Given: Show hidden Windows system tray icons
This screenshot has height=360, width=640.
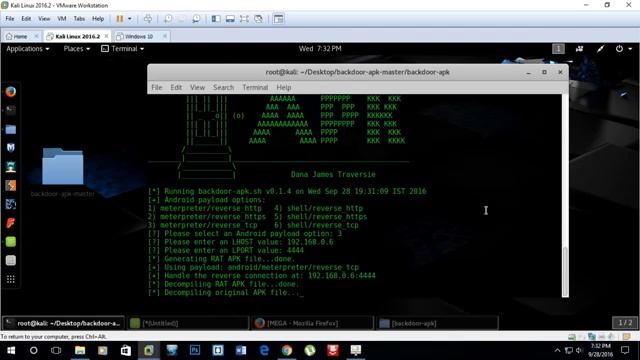Looking at the screenshot, I should pyautogui.click(x=557, y=350).
